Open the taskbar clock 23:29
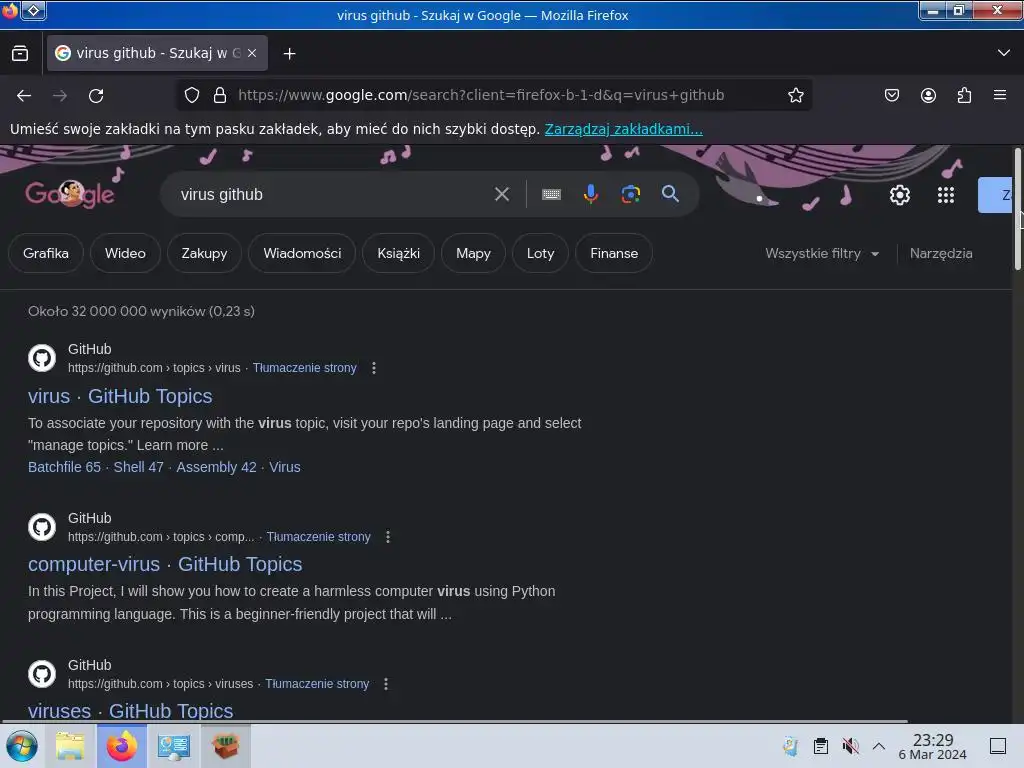The width and height of the screenshot is (1024, 768). click(x=933, y=746)
